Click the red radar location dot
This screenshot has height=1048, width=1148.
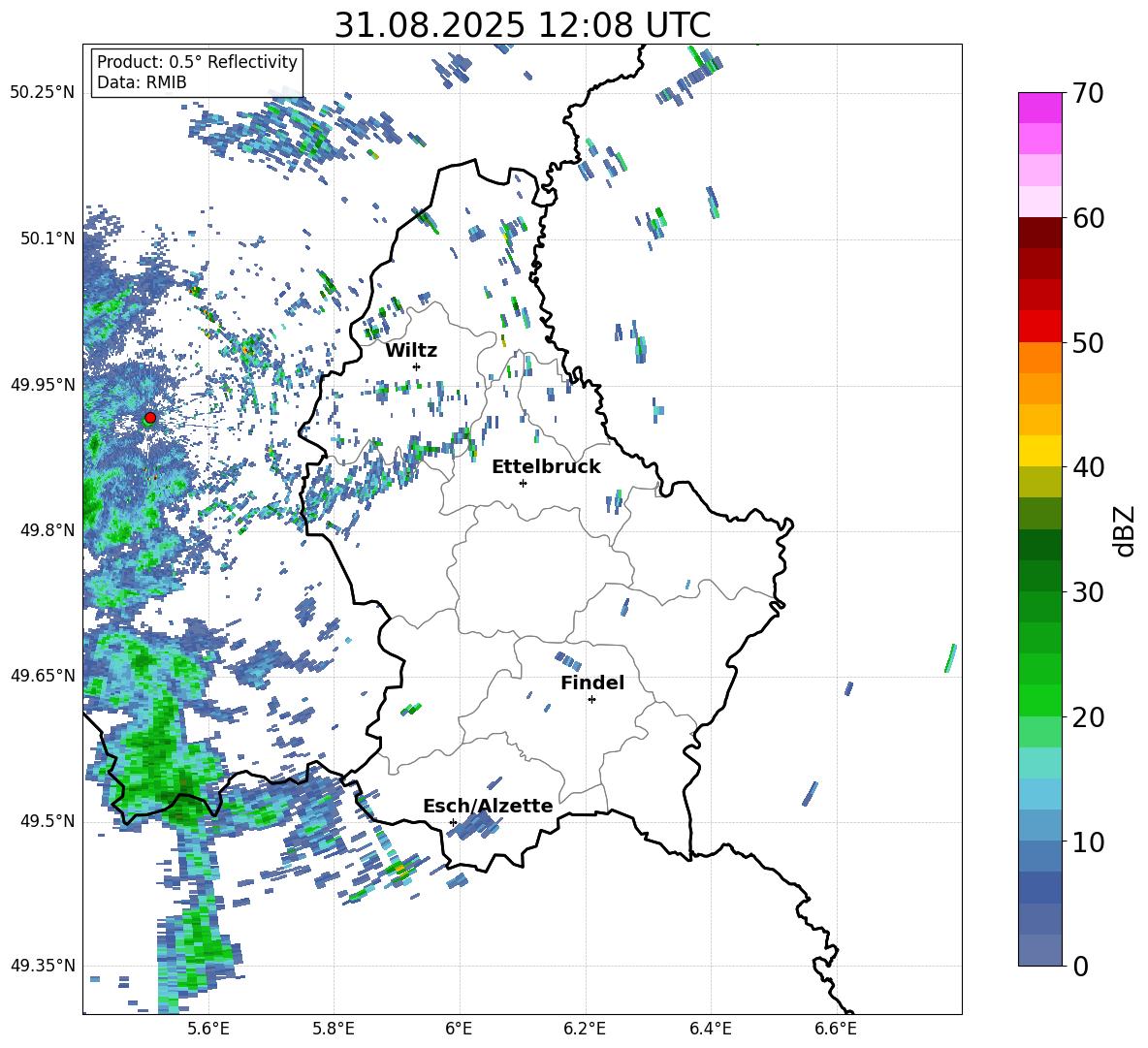(150, 417)
